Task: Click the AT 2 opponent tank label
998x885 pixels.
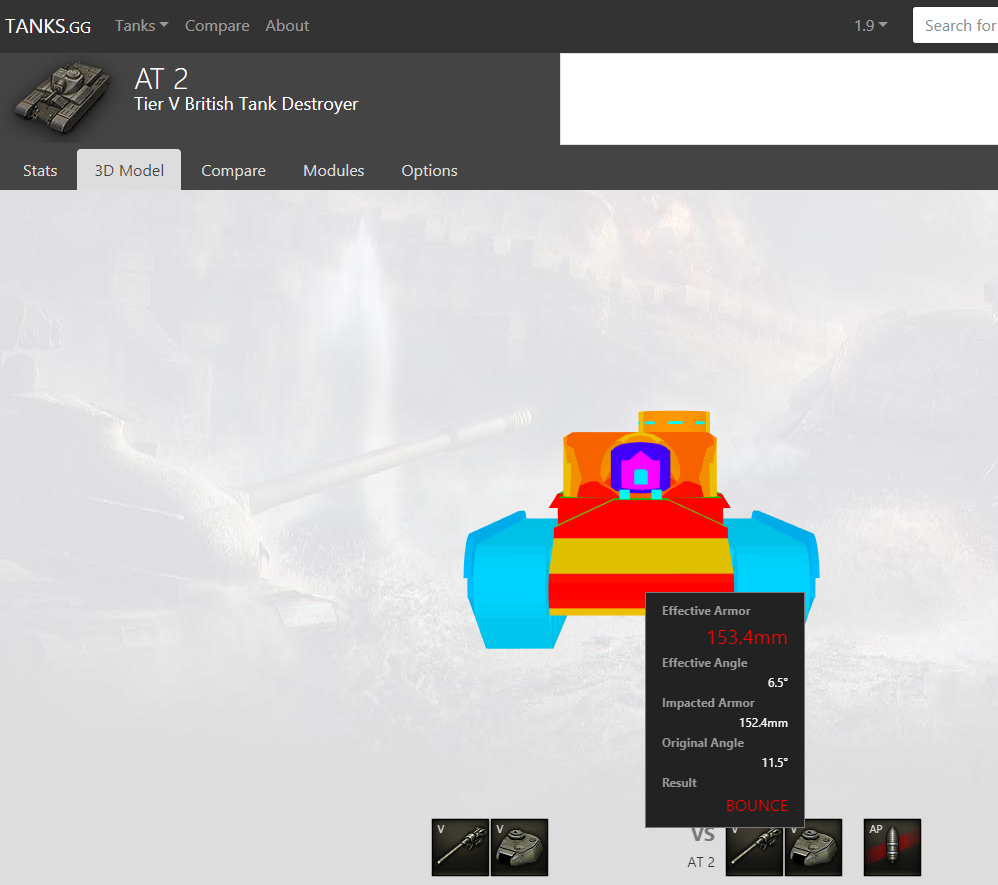Action: [x=701, y=862]
